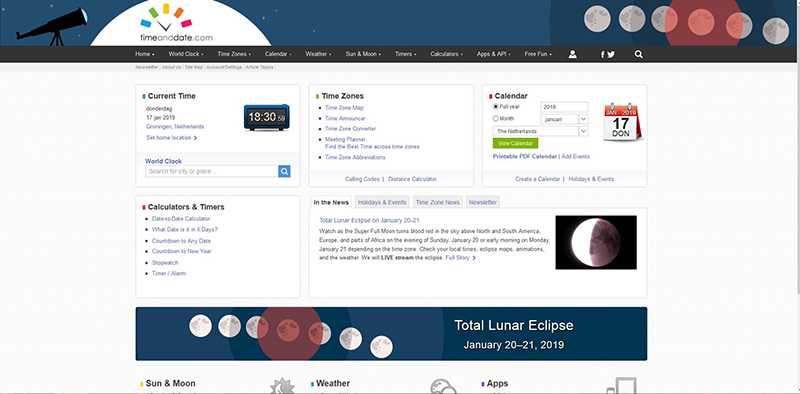Open Printable PDF Calendar link

pos(524,157)
